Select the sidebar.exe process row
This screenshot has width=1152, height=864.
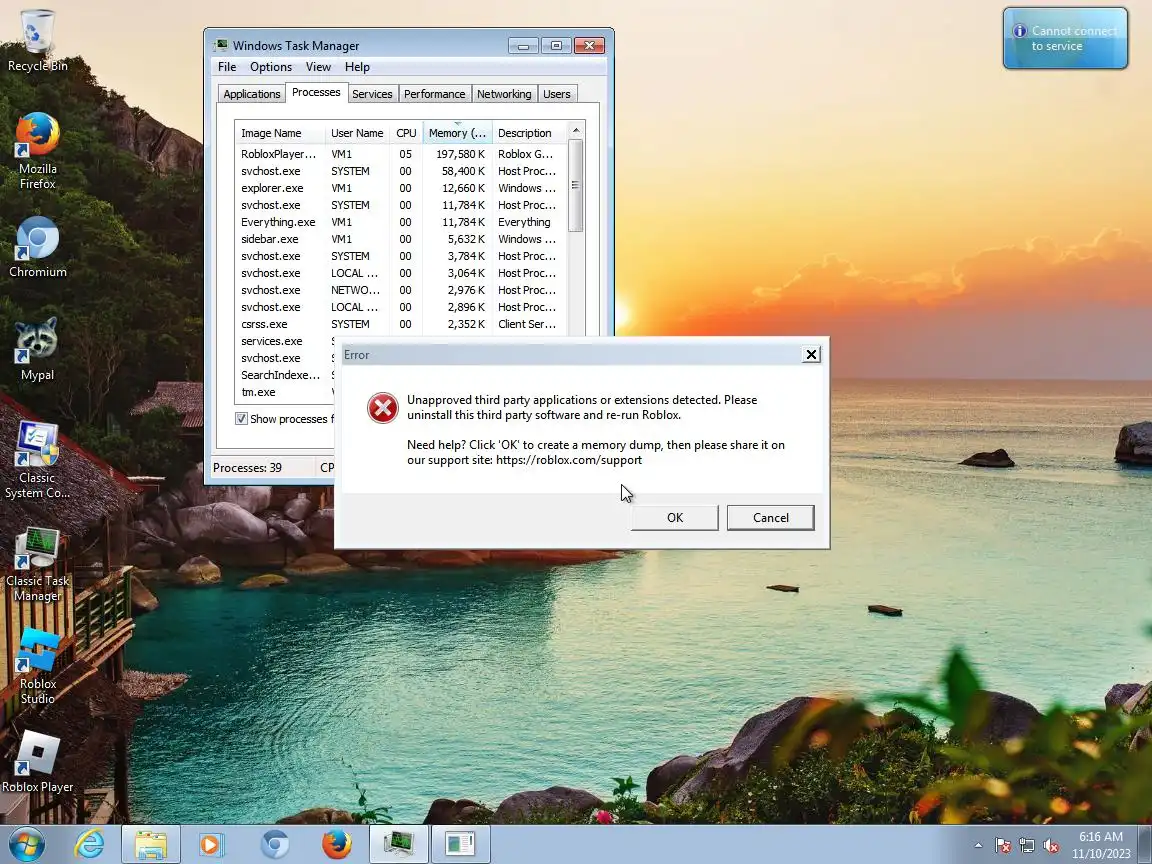point(401,239)
